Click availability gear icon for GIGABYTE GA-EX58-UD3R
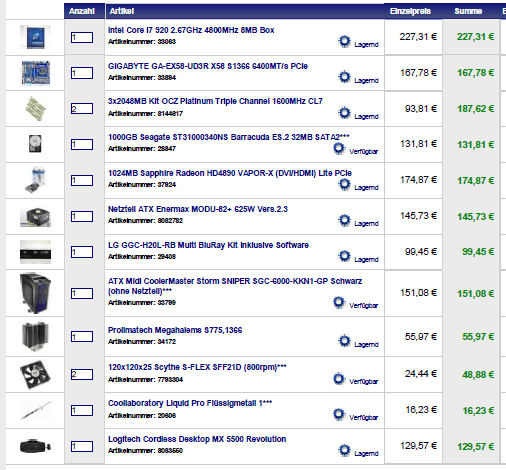 coord(344,77)
